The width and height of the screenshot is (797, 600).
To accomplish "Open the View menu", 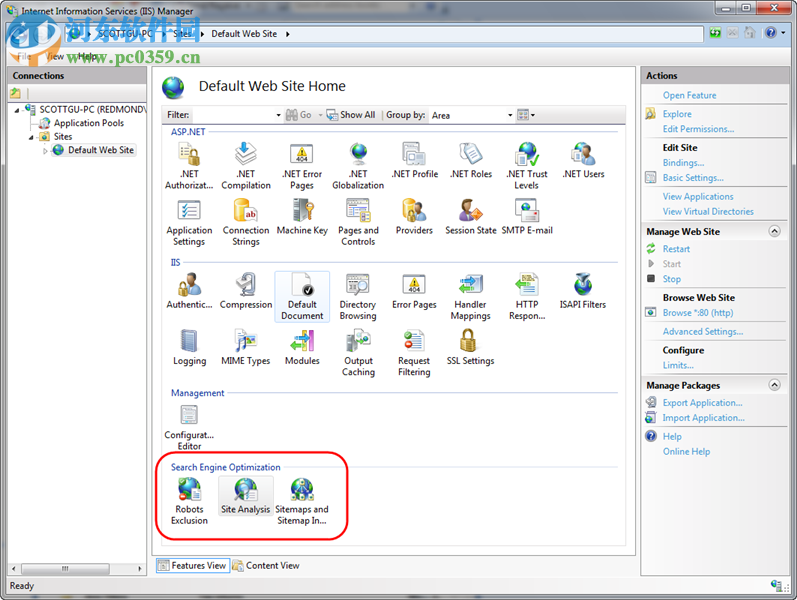I will (55, 56).
